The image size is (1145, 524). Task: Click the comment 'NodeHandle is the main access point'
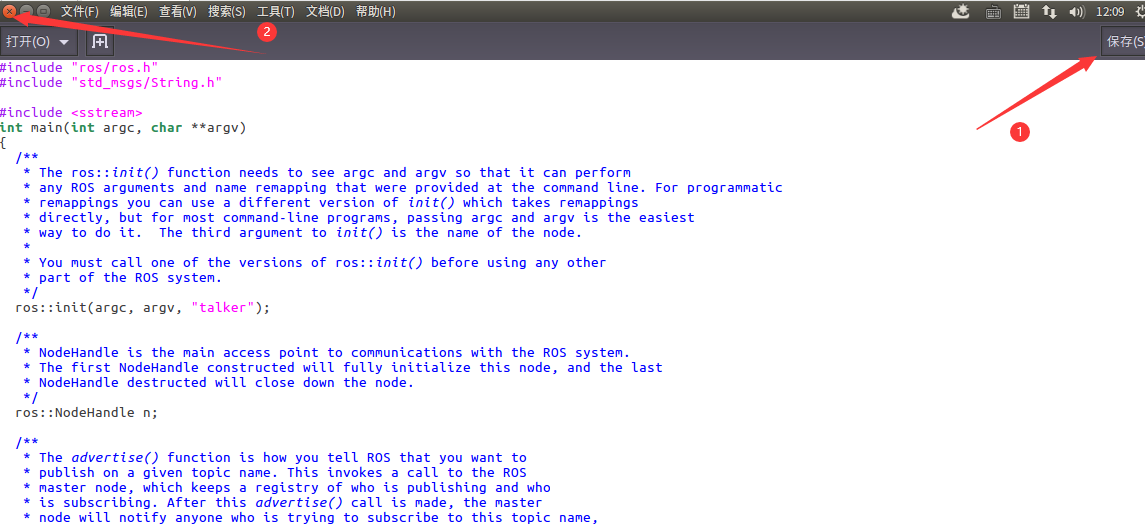tap(326, 352)
